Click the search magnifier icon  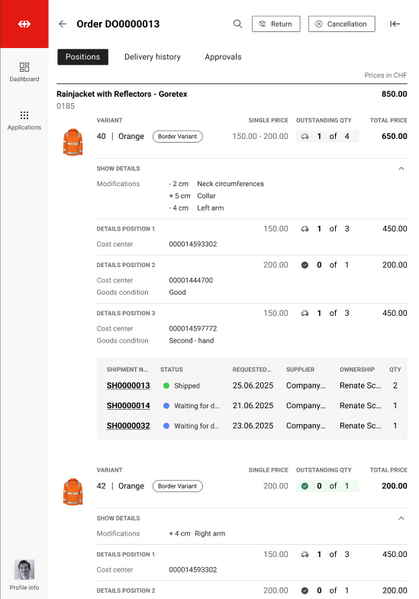238,24
